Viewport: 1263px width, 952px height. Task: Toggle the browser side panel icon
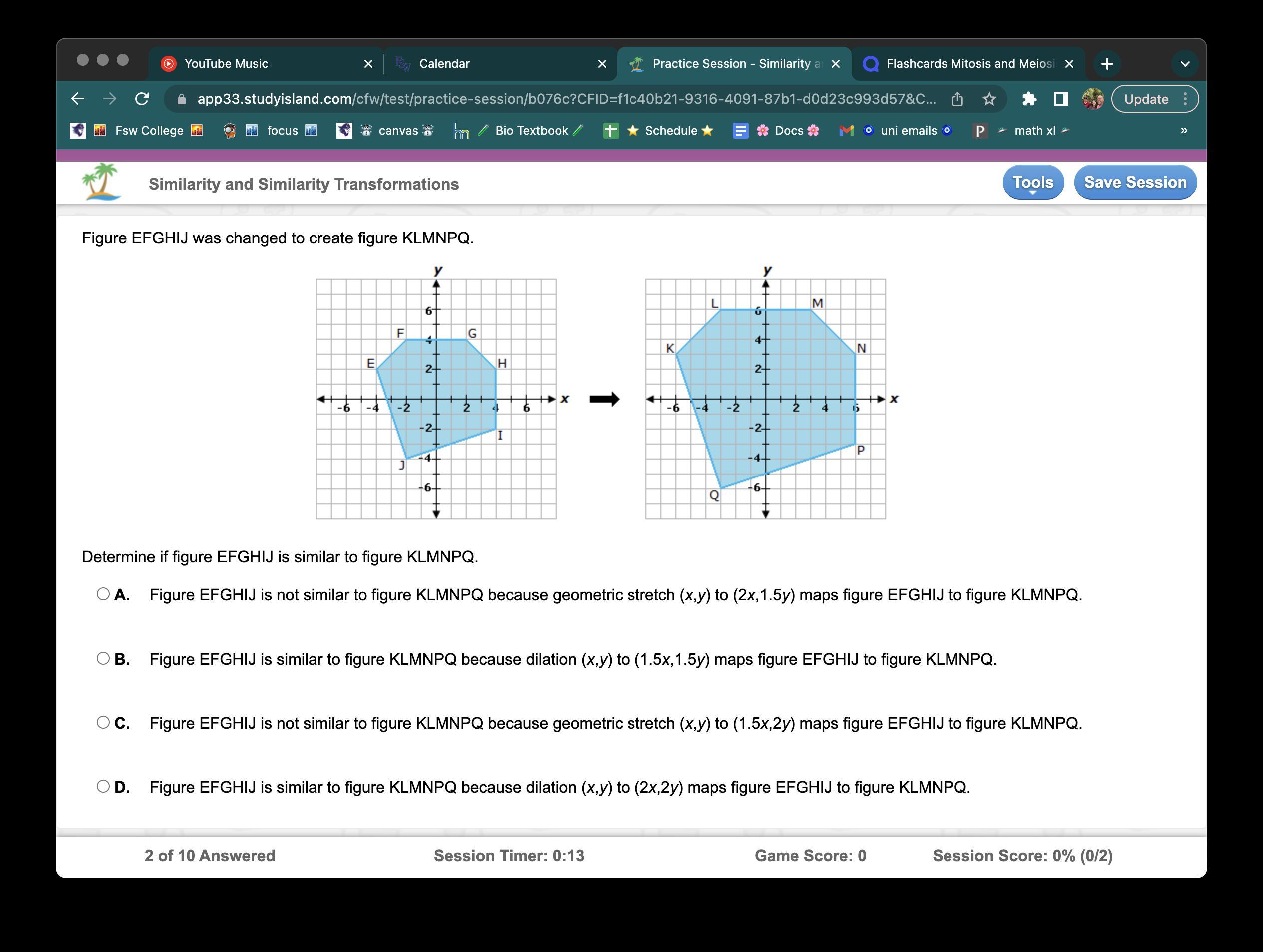(1061, 99)
